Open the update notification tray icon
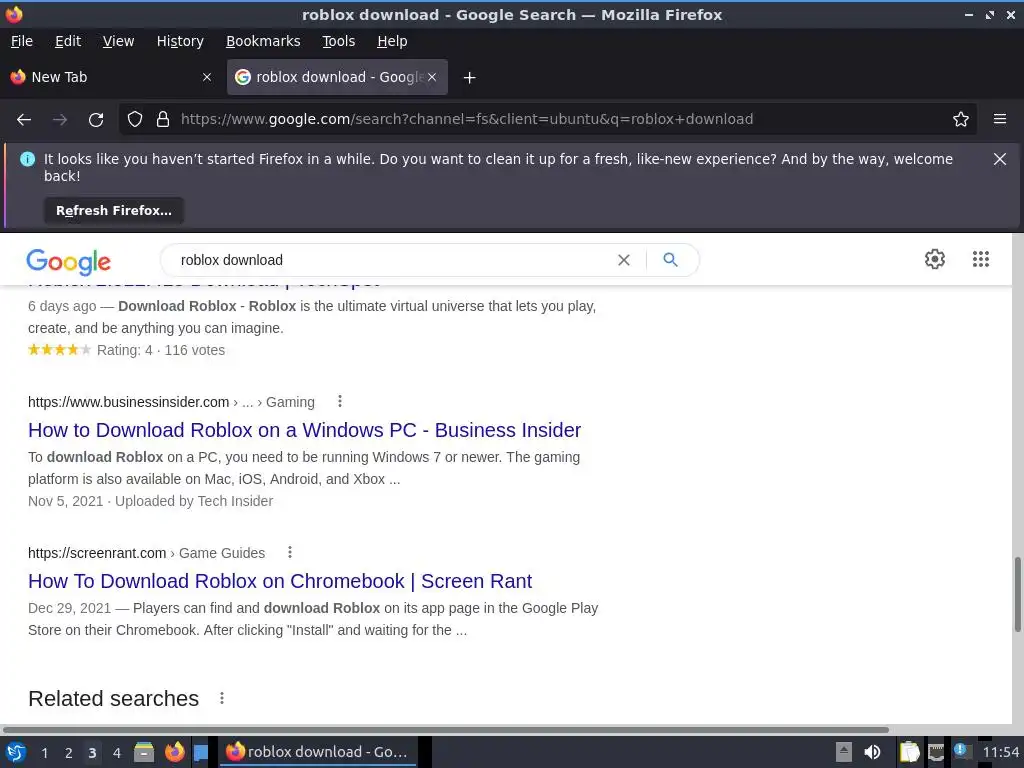 click(961, 751)
